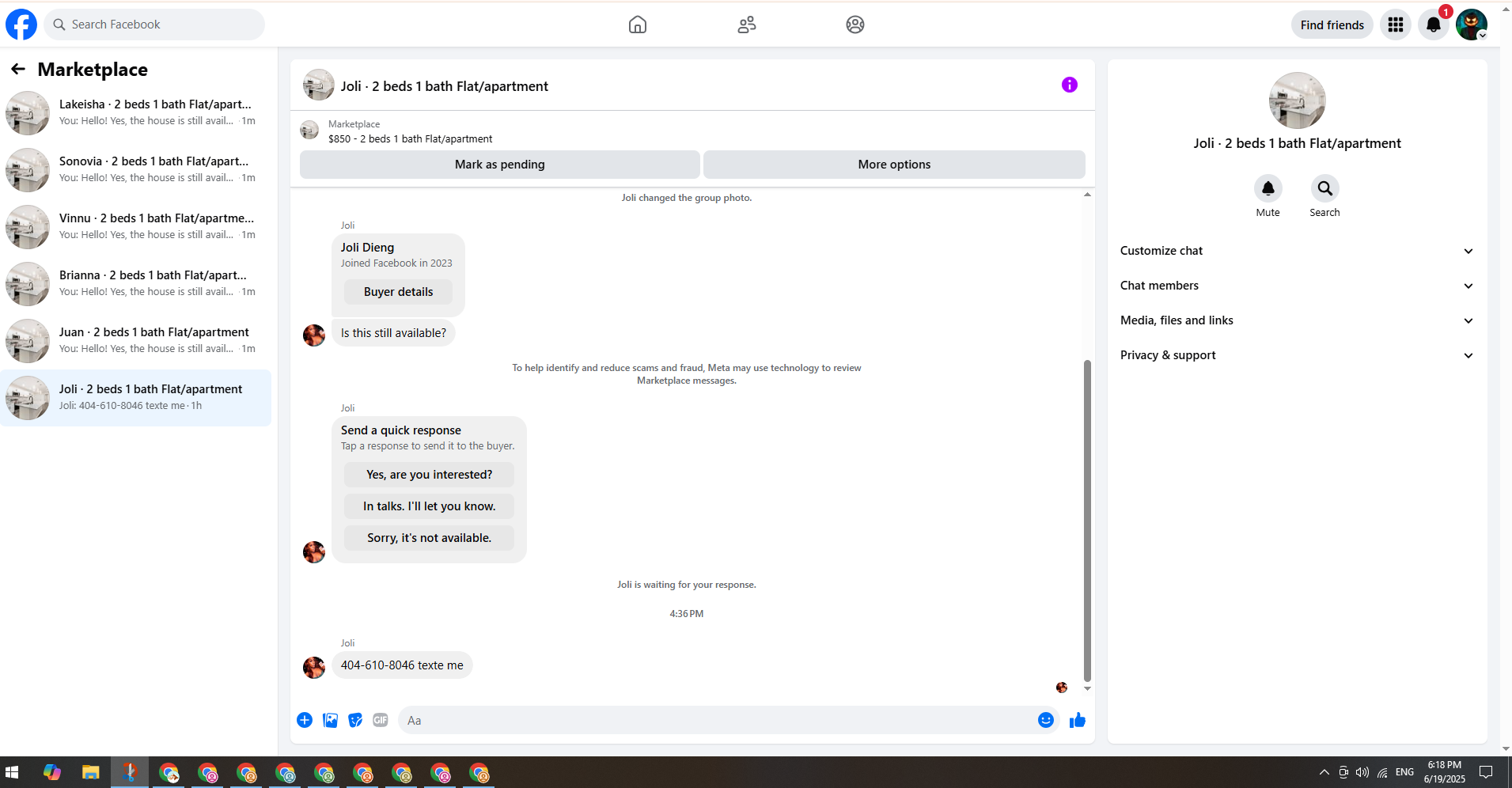Click the large listing photo in right panel
Image resolution: width=1512 pixels, height=788 pixels.
pos(1298,100)
